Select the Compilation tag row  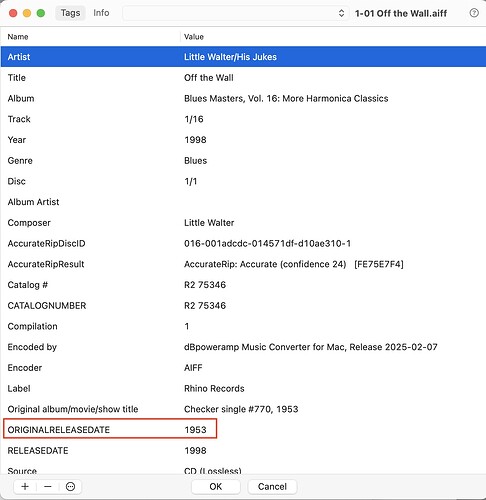243,326
